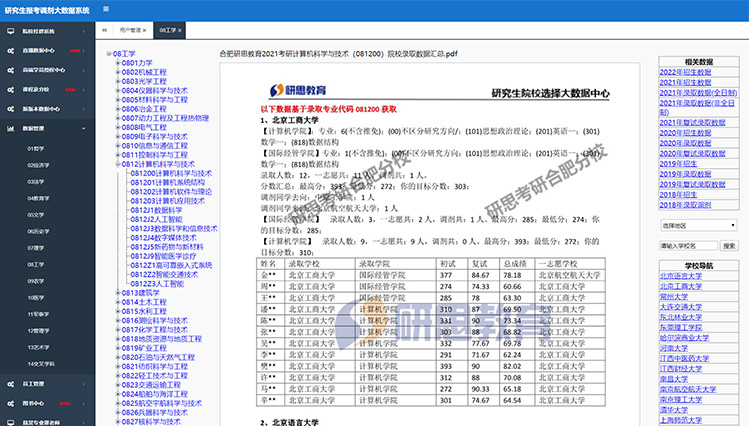
Task: Focus the 请输入学校名 search field
Action: 688,246
